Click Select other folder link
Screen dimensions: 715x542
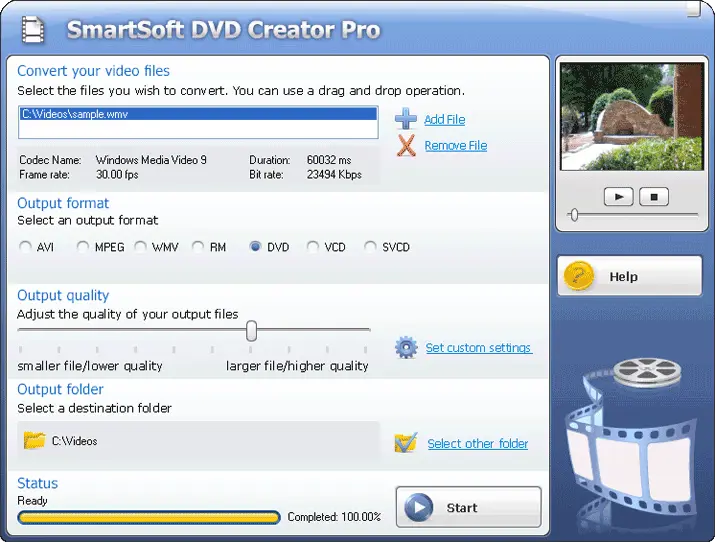pyautogui.click(x=477, y=444)
